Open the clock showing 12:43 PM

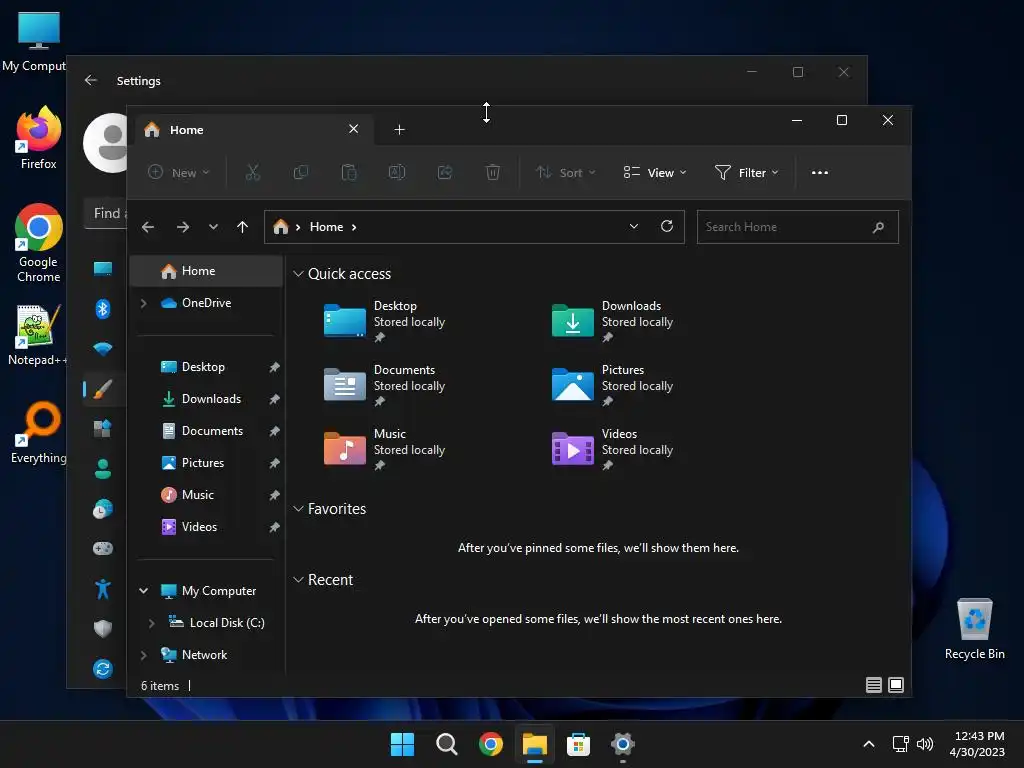978,744
